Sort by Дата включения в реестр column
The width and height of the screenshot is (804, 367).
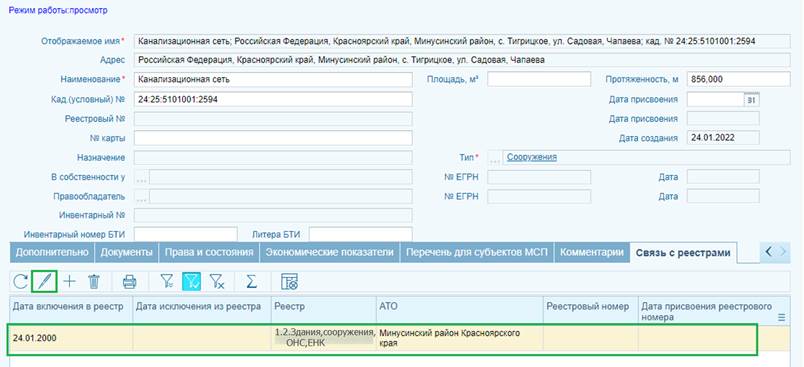(71, 310)
